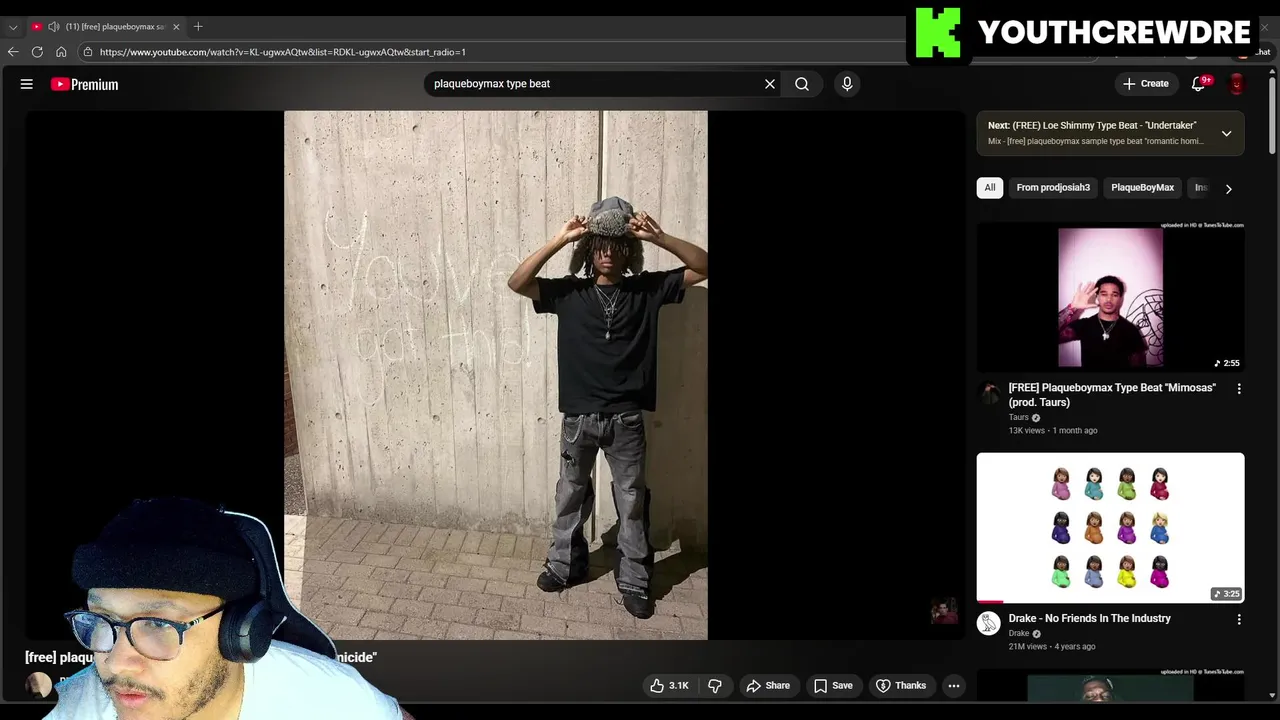Screen dimensions: 1280x720
Task: Dislike the current video
Action: 715,685
